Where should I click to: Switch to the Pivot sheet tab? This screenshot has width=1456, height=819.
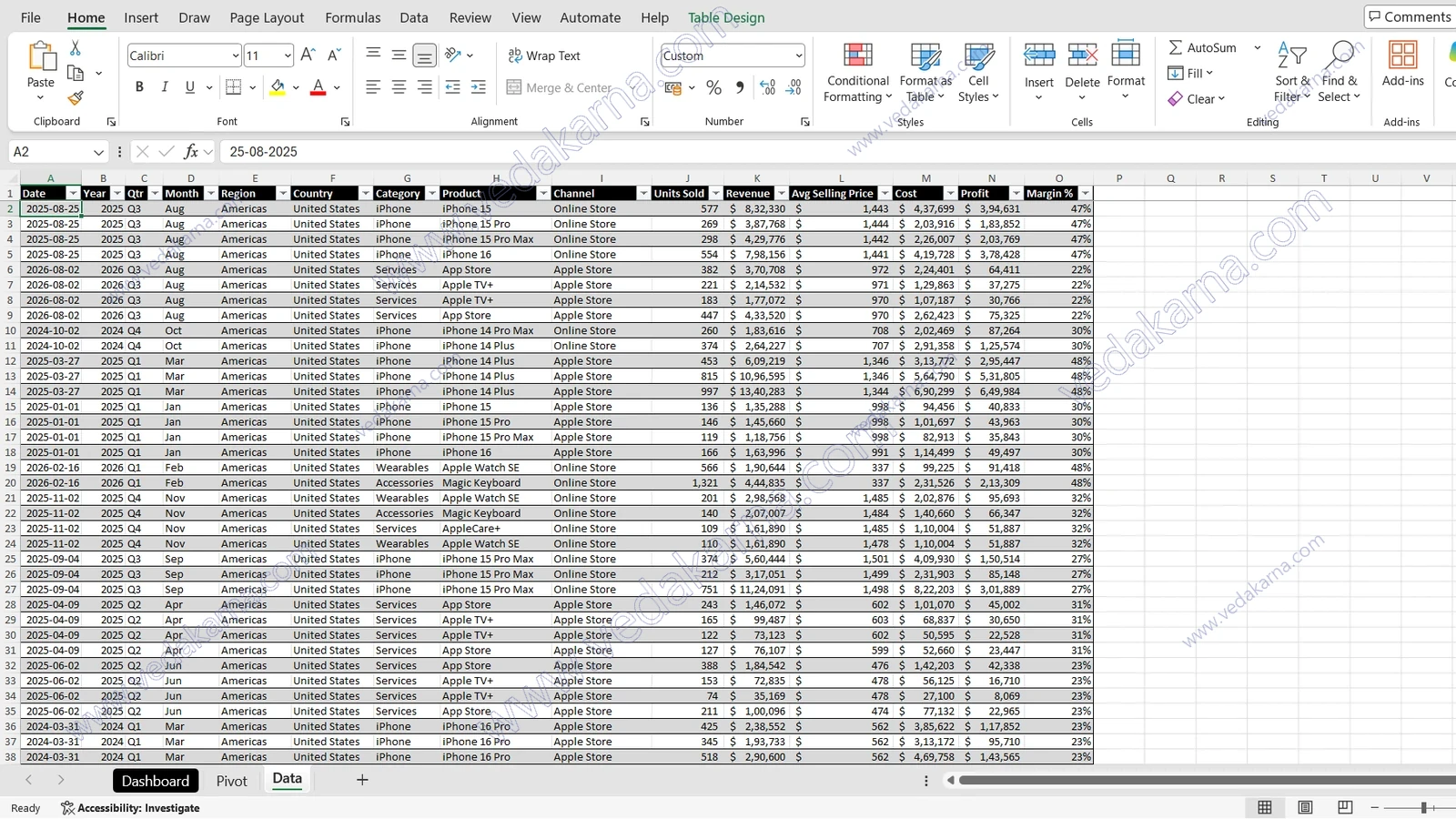[x=232, y=781]
